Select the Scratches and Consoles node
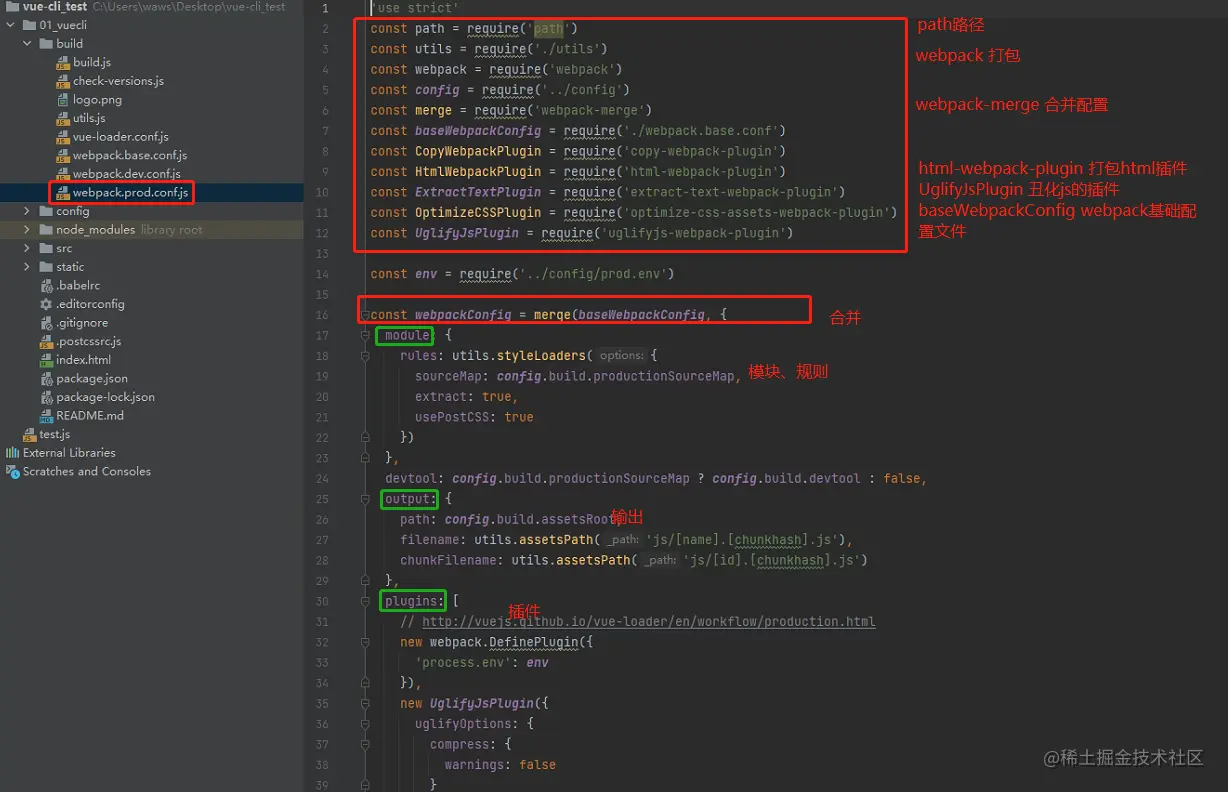 click(87, 472)
